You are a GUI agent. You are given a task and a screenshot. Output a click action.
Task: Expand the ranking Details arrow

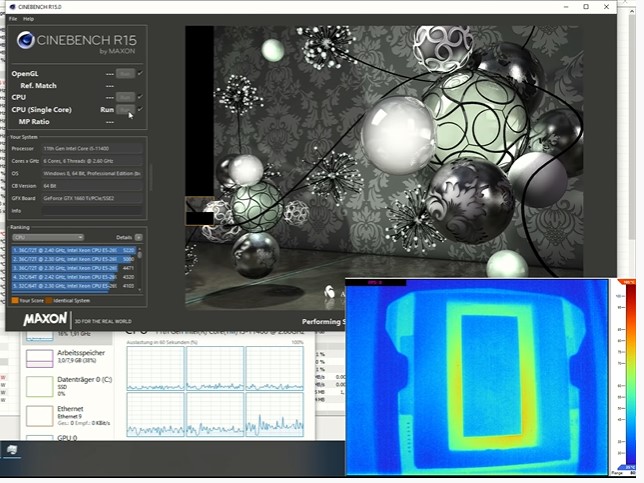click(139, 237)
